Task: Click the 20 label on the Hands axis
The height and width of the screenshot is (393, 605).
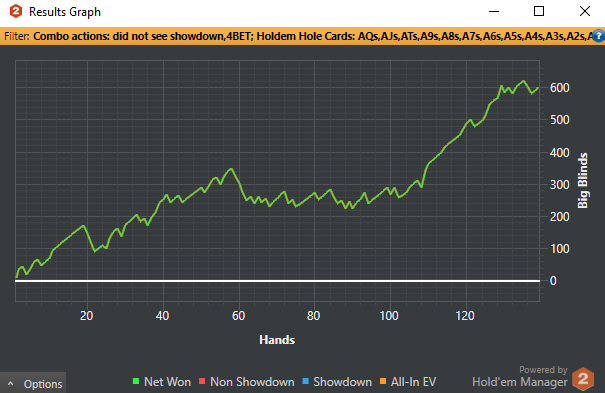Action: [x=86, y=316]
